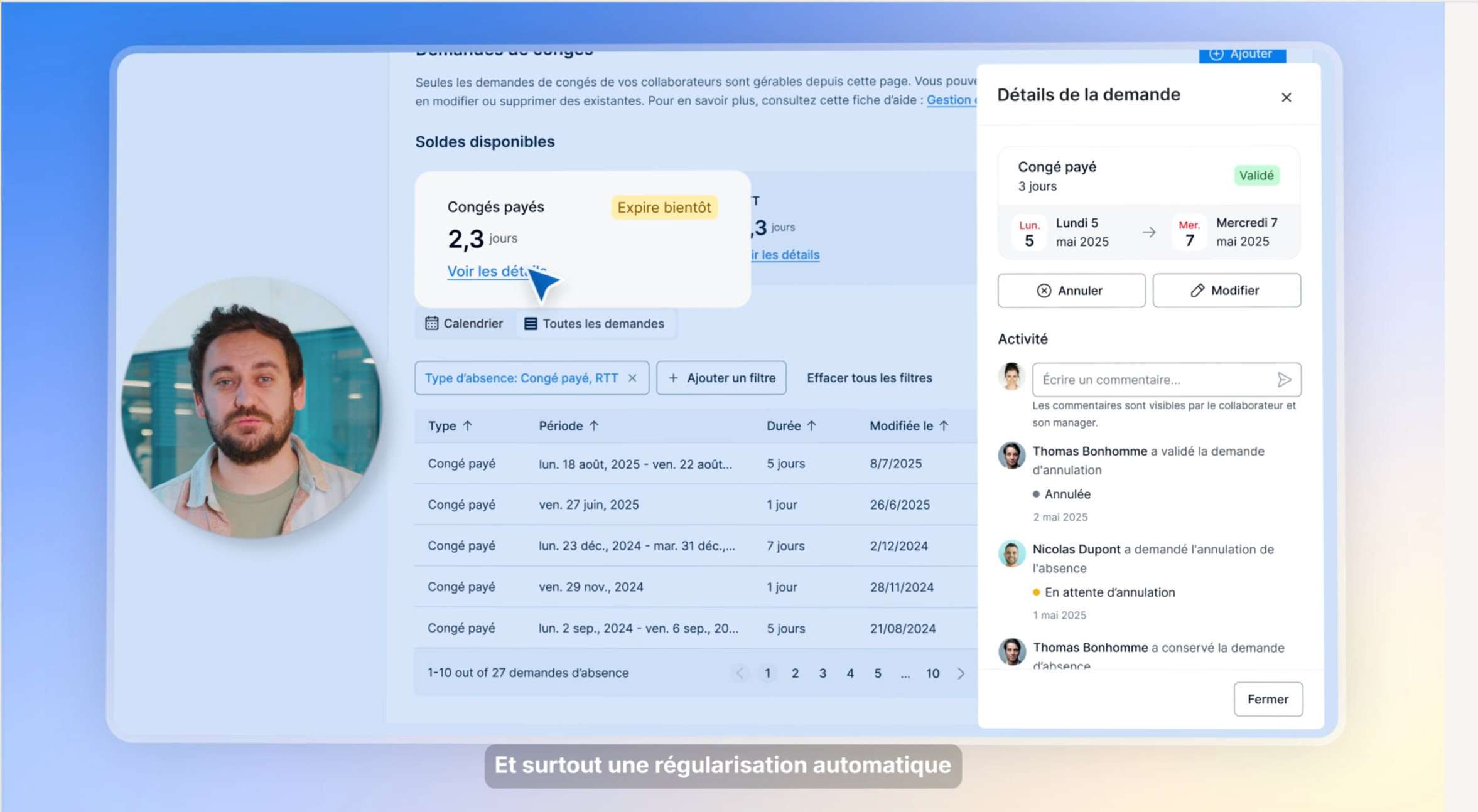This screenshot has height=812, width=1478.
Task: Remove the Type d'absence filter chip
Action: 632,378
